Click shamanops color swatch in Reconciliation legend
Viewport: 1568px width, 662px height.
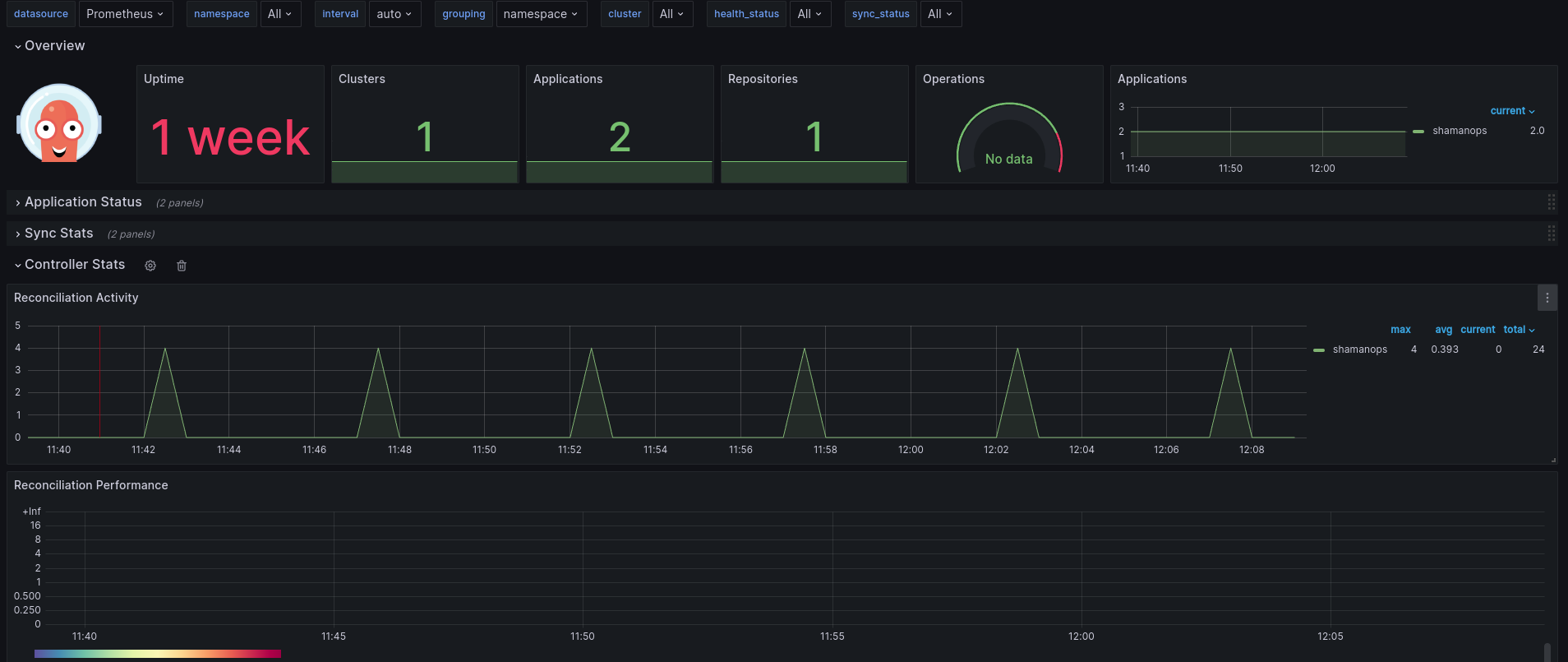point(1319,350)
